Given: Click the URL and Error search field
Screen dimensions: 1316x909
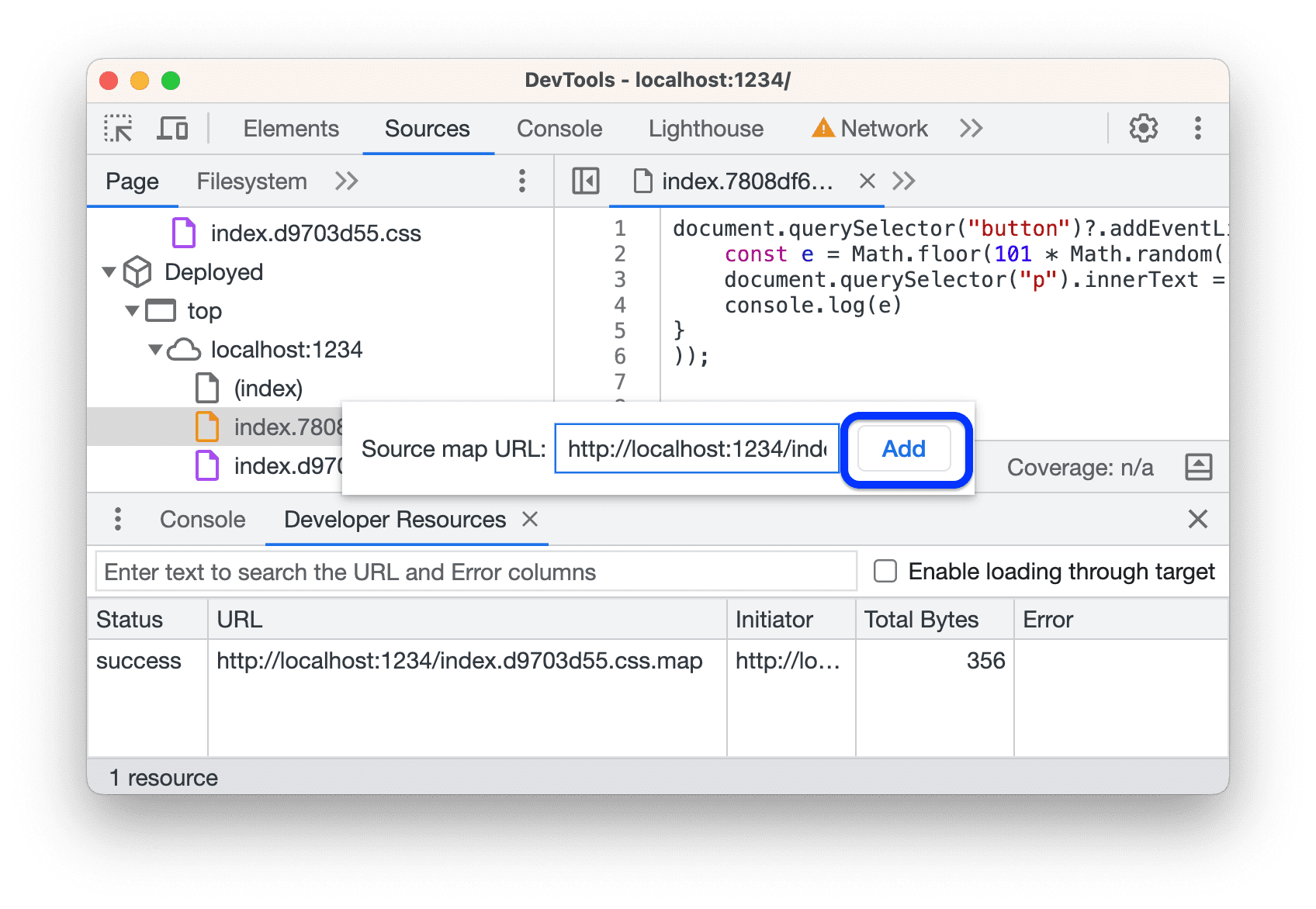Looking at the screenshot, I should pyautogui.click(x=475, y=571).
